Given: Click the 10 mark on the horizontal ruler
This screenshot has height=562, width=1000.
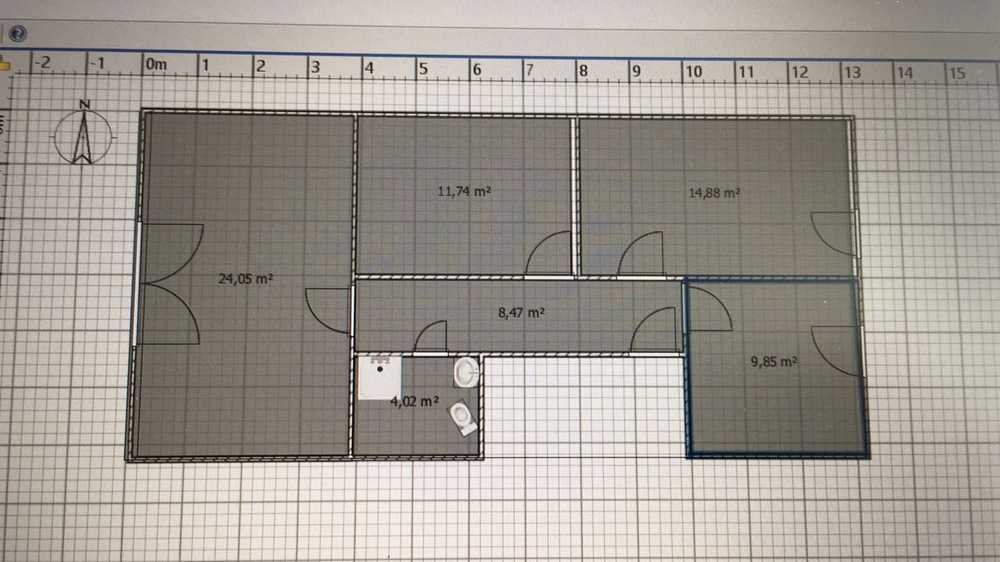Looking at the screenshot, I should pos(693,72).
